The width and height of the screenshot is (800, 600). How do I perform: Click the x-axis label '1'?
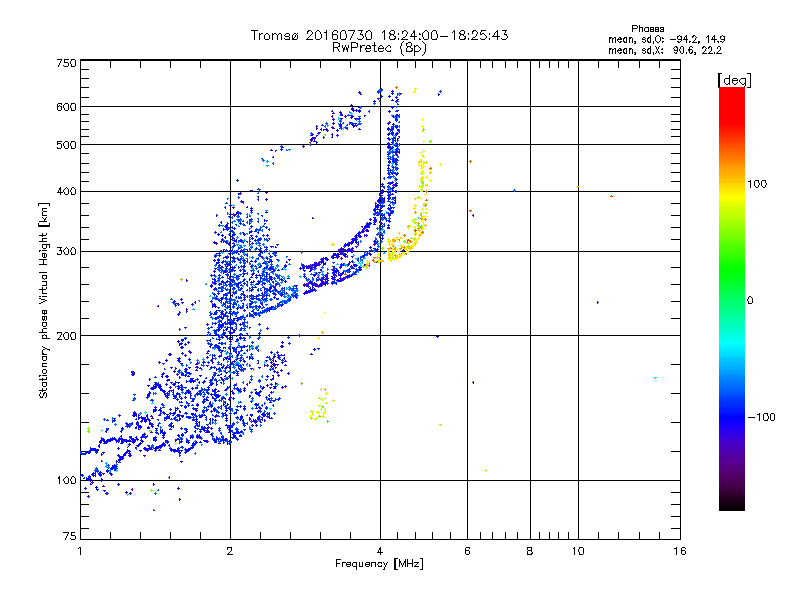pos(80,551)
